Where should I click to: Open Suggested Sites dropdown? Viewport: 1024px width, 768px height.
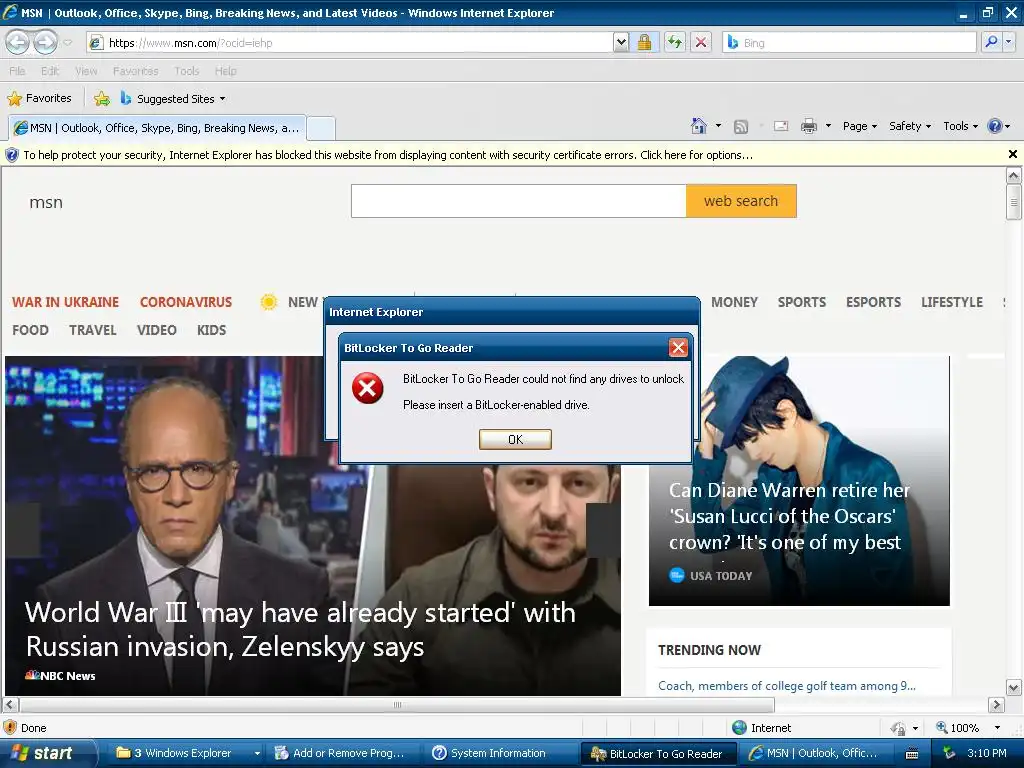(x=173, y=99)
